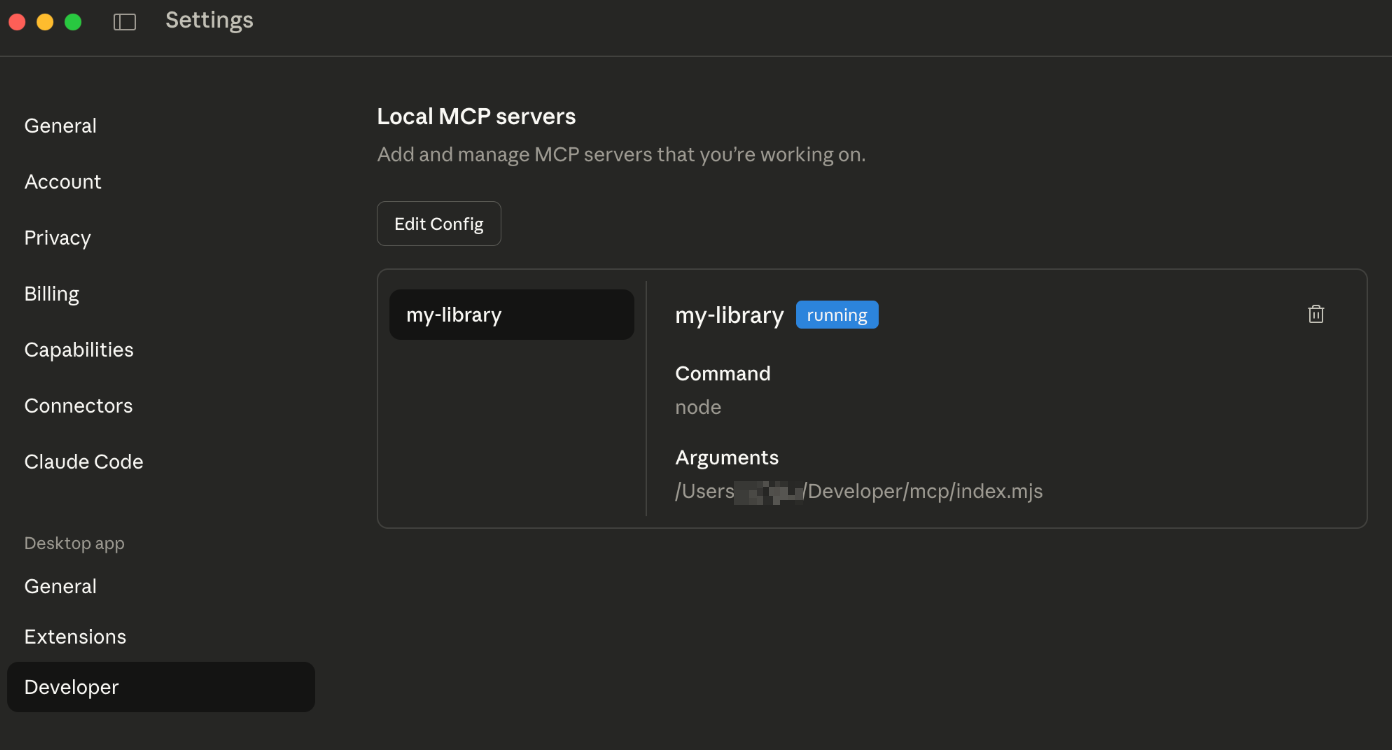
Task: Select the Developer sidebar item
Action: coord(71,687)
